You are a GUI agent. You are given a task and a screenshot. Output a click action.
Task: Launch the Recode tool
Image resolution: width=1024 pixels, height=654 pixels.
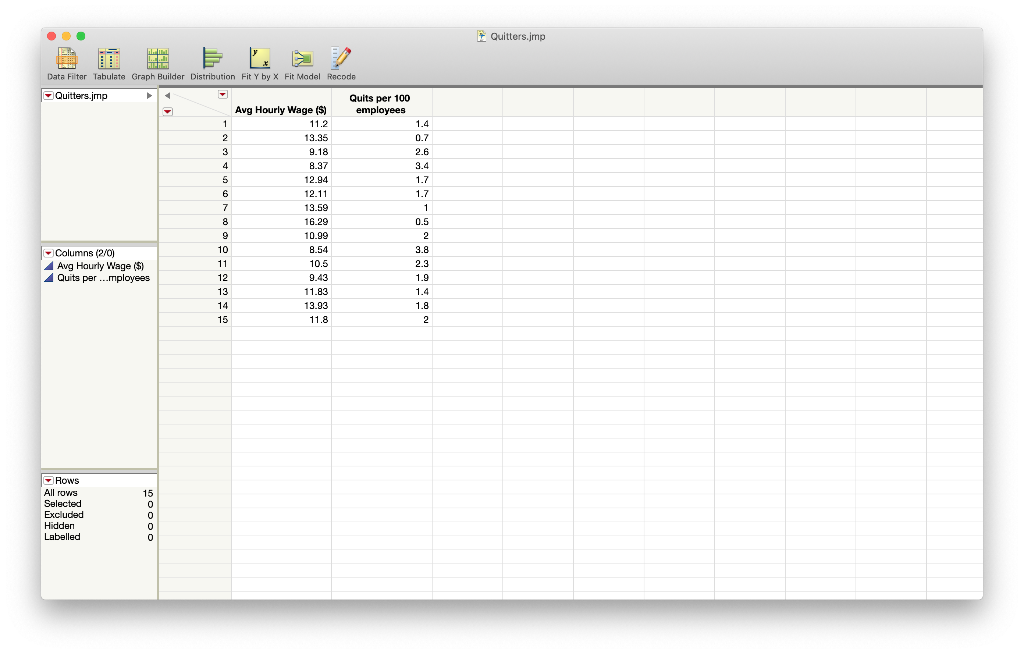coord(340,60)
